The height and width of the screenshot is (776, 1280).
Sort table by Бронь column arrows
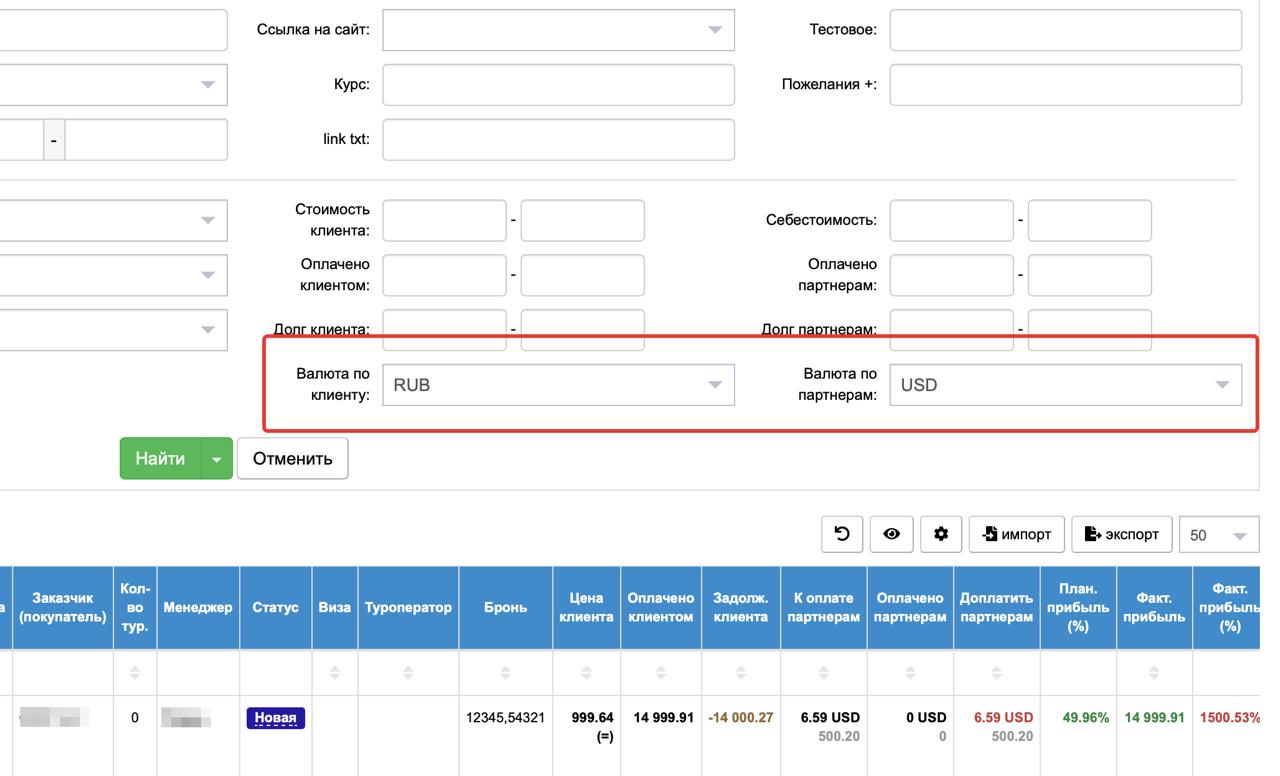(505, 673)
